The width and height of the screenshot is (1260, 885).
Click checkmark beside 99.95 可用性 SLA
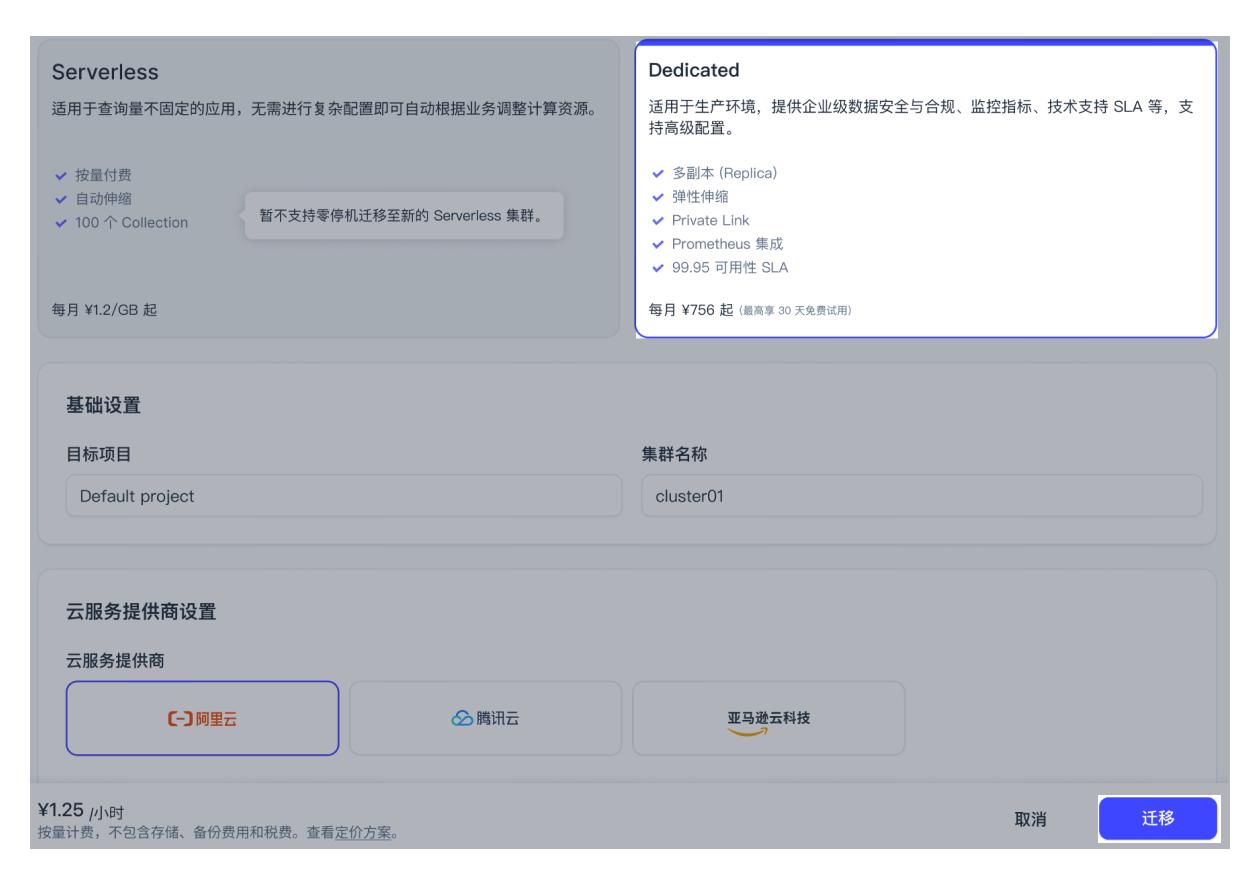[658, 268]
